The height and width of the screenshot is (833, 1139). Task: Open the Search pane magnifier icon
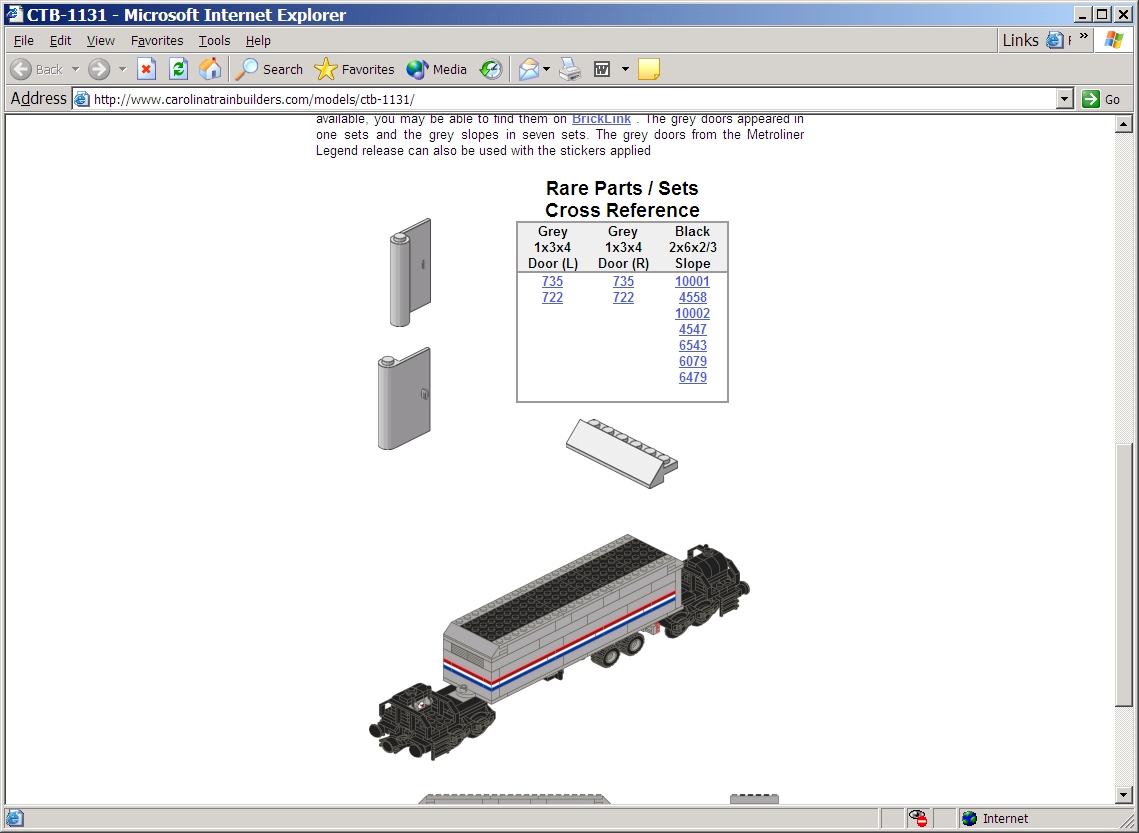[x=247, y=69]
